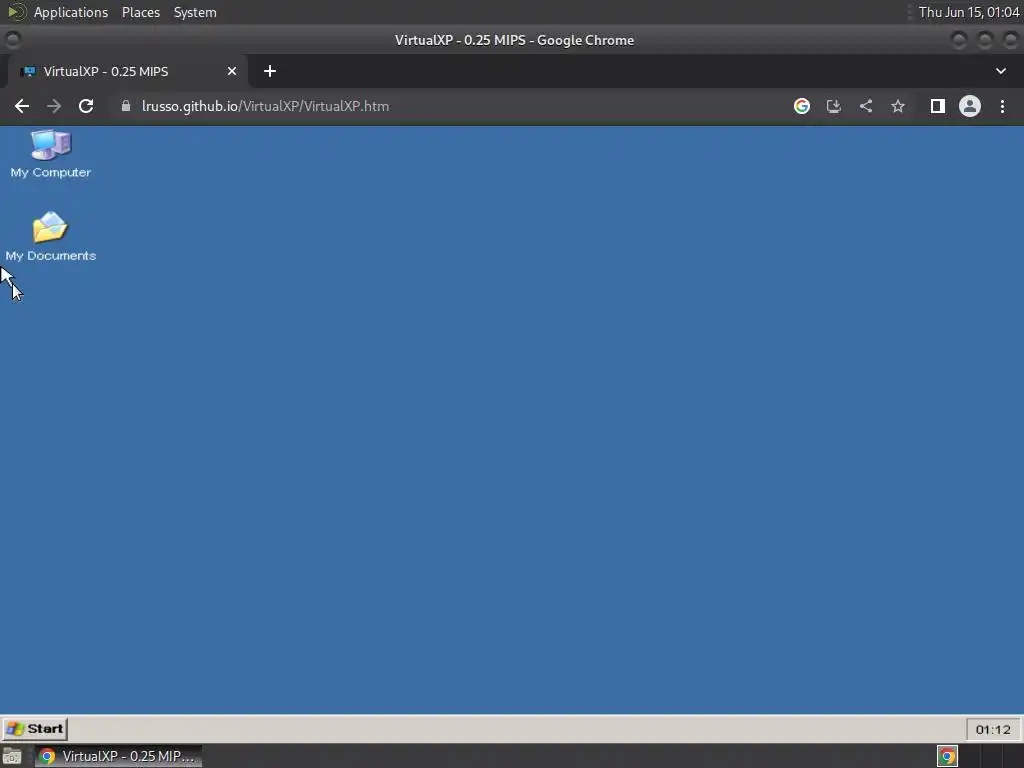Click the date and time panel clock
1024x768 pixels.
tap(969, 12)
